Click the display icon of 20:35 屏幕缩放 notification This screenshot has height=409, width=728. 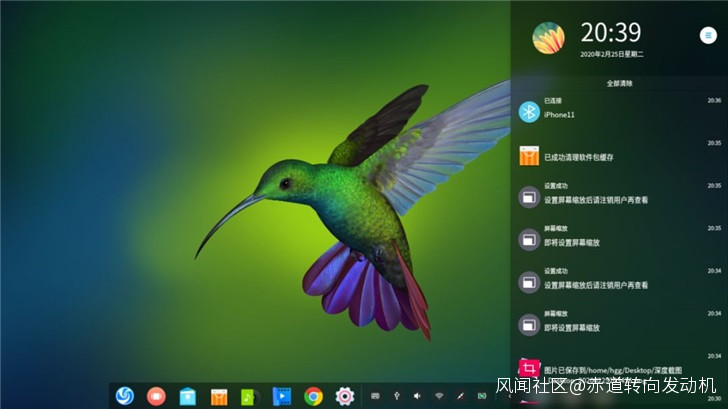(529, 240)
